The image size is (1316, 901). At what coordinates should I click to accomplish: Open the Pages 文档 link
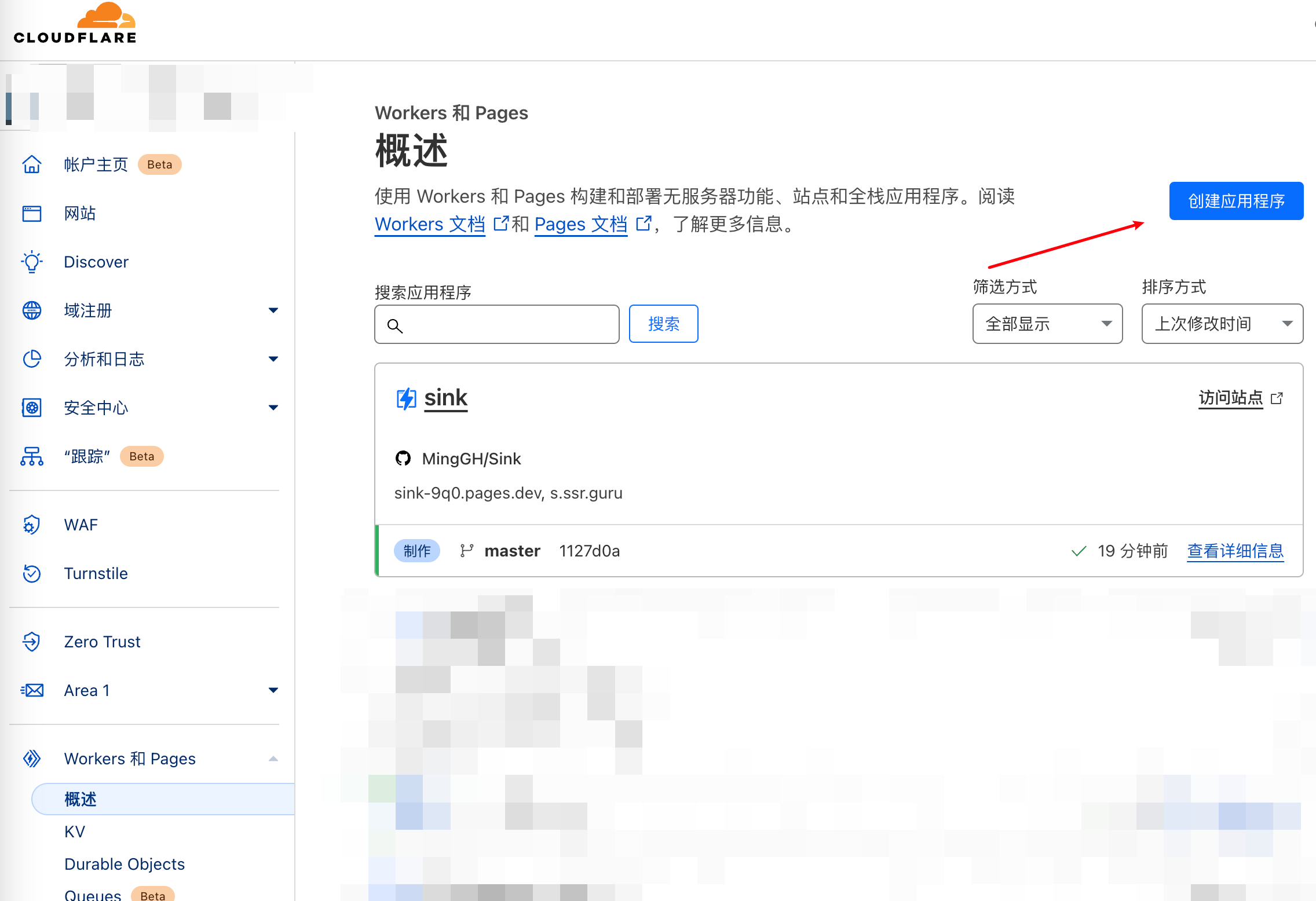(x=581, y=224)
